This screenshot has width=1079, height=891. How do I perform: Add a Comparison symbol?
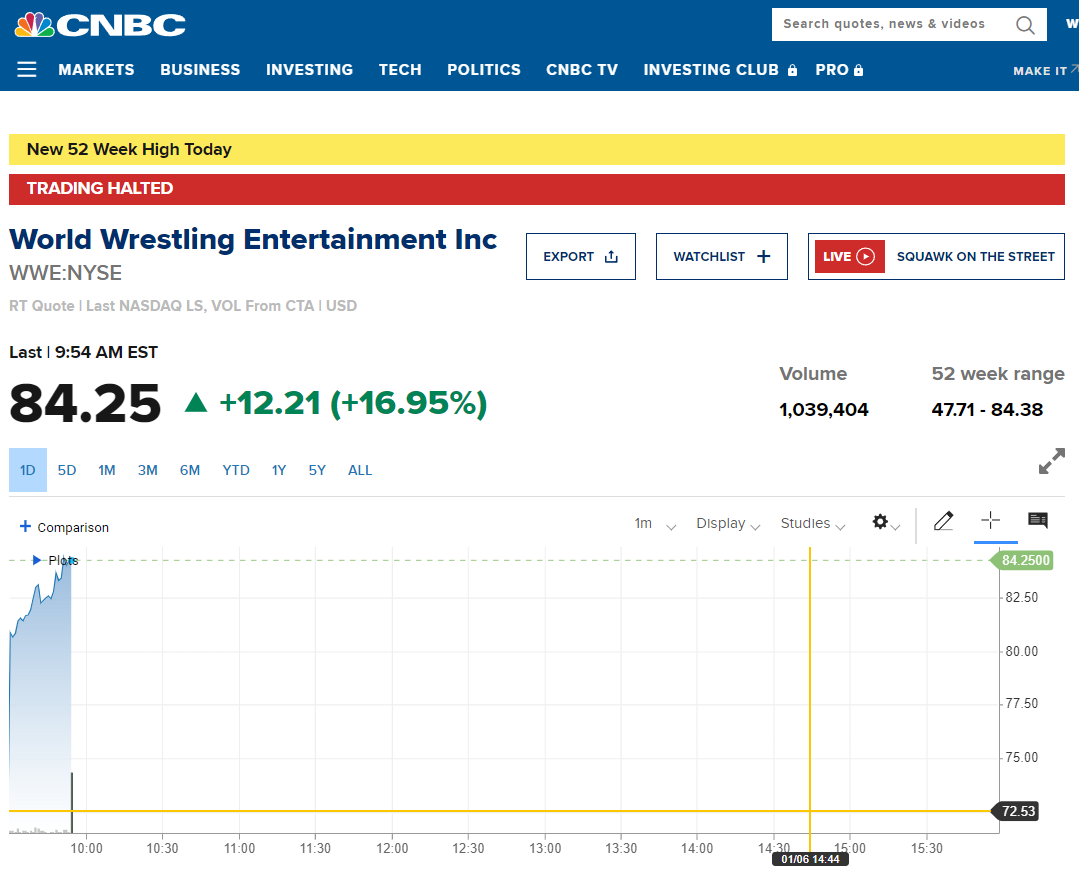tap(64, 527)
